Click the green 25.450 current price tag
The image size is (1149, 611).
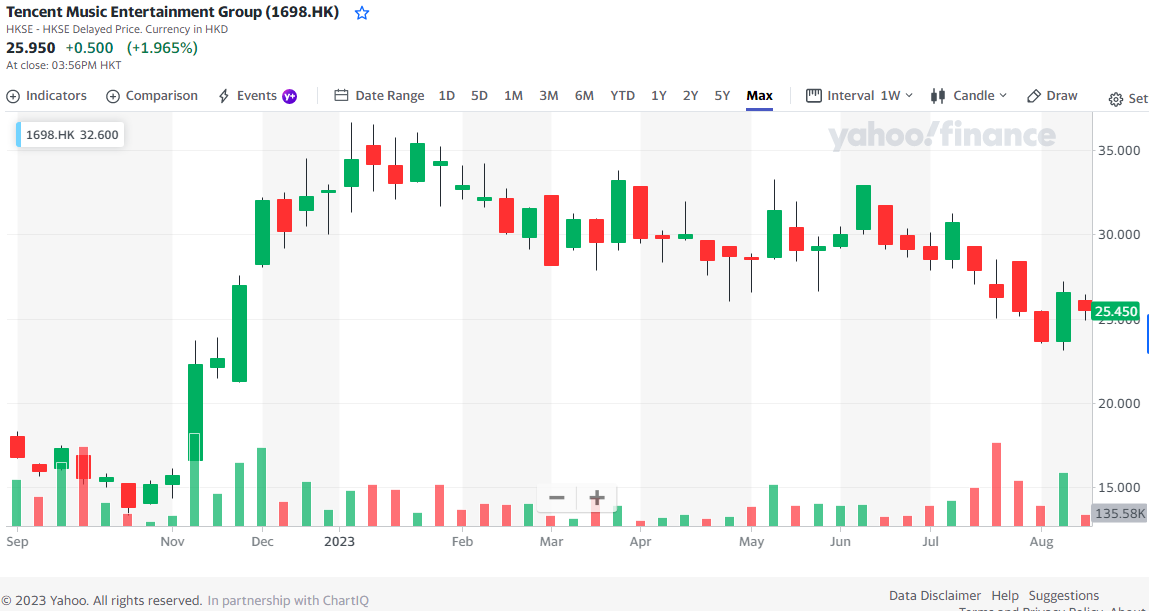point(1115,311)
